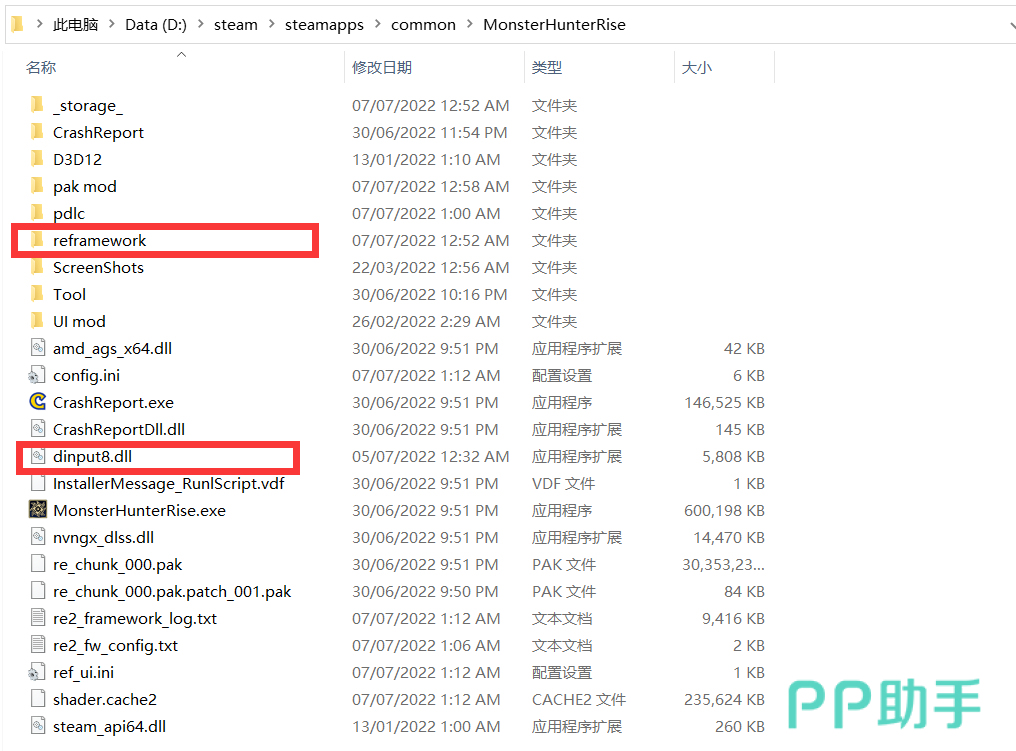Click the CACHE2 文件 type cell
The image size is (1016, 751).
pos(579,700)
